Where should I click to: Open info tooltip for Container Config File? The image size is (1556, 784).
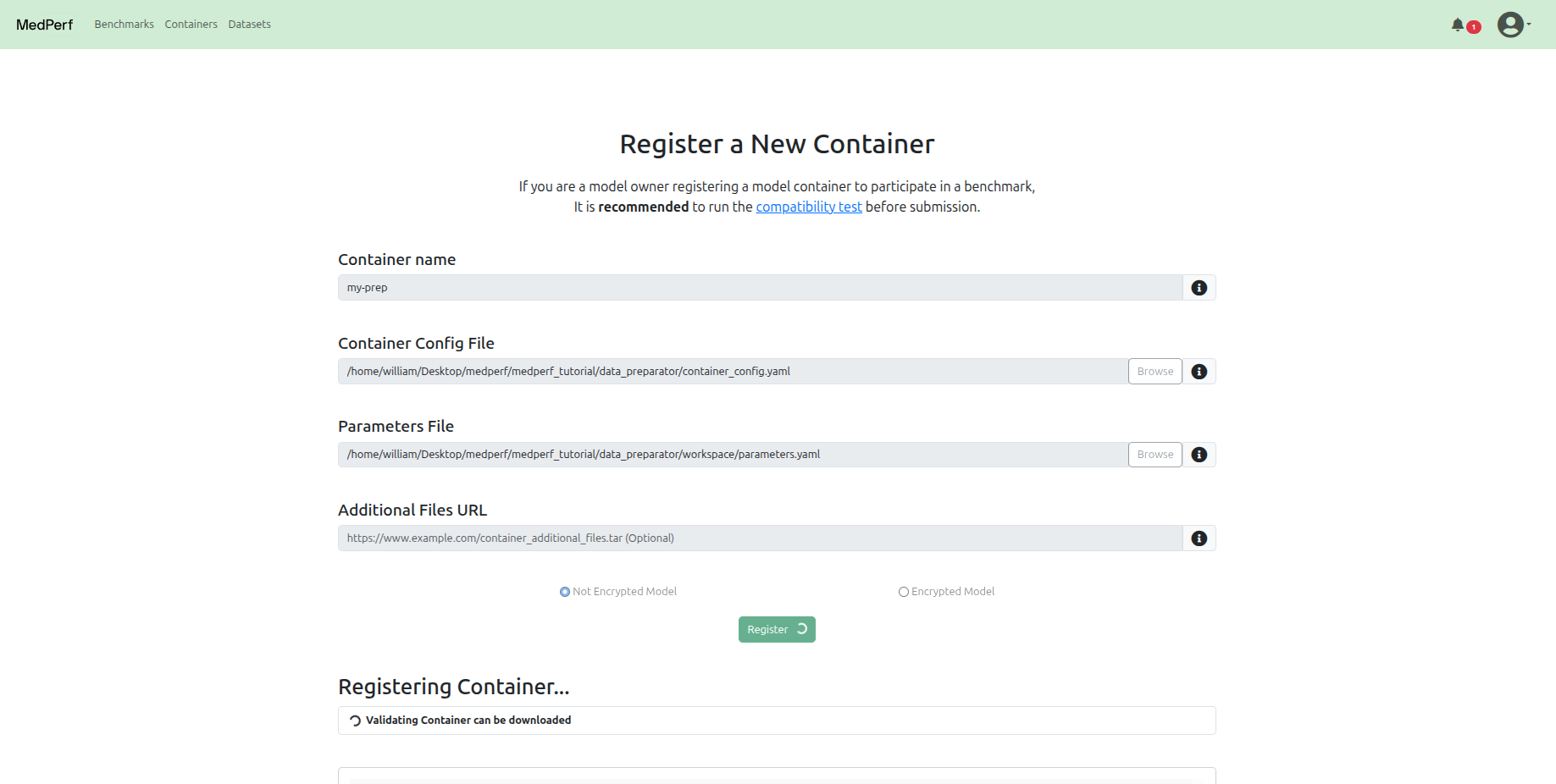coord(1199,371)
